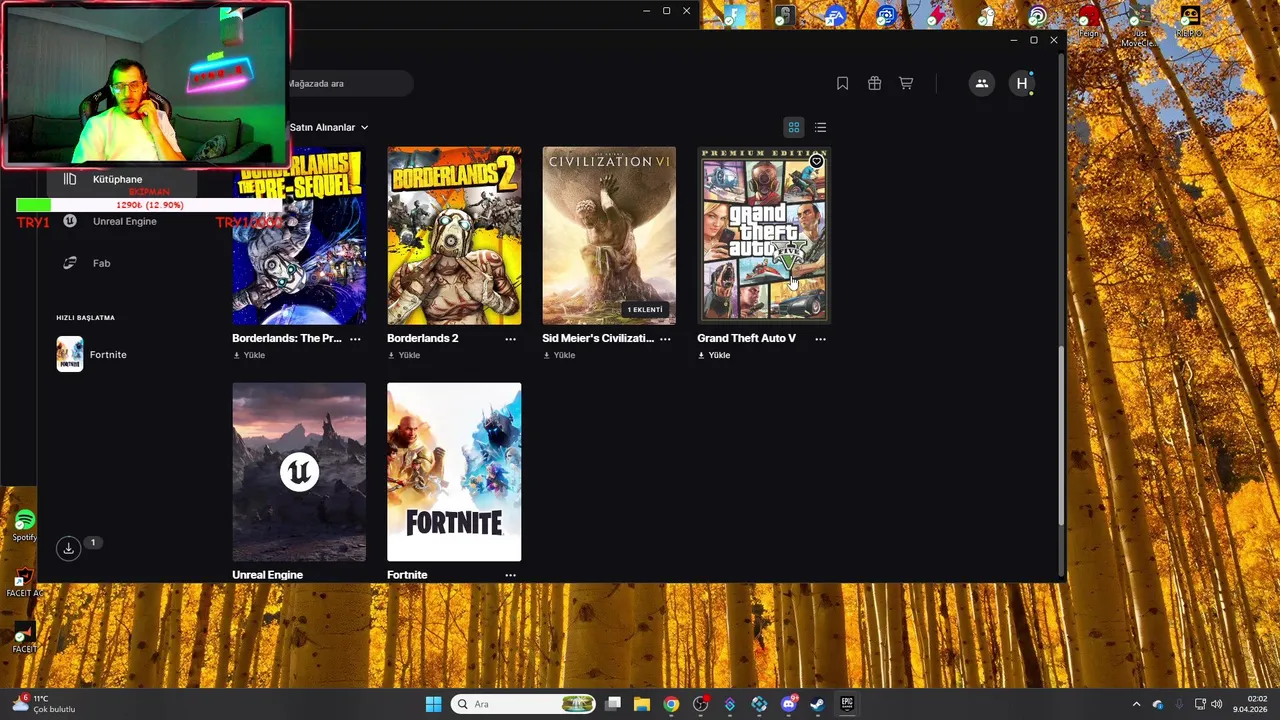Launch Fortnite from quick launch
The height and width of the screenshot is (720, 1280).
[92, 354]
